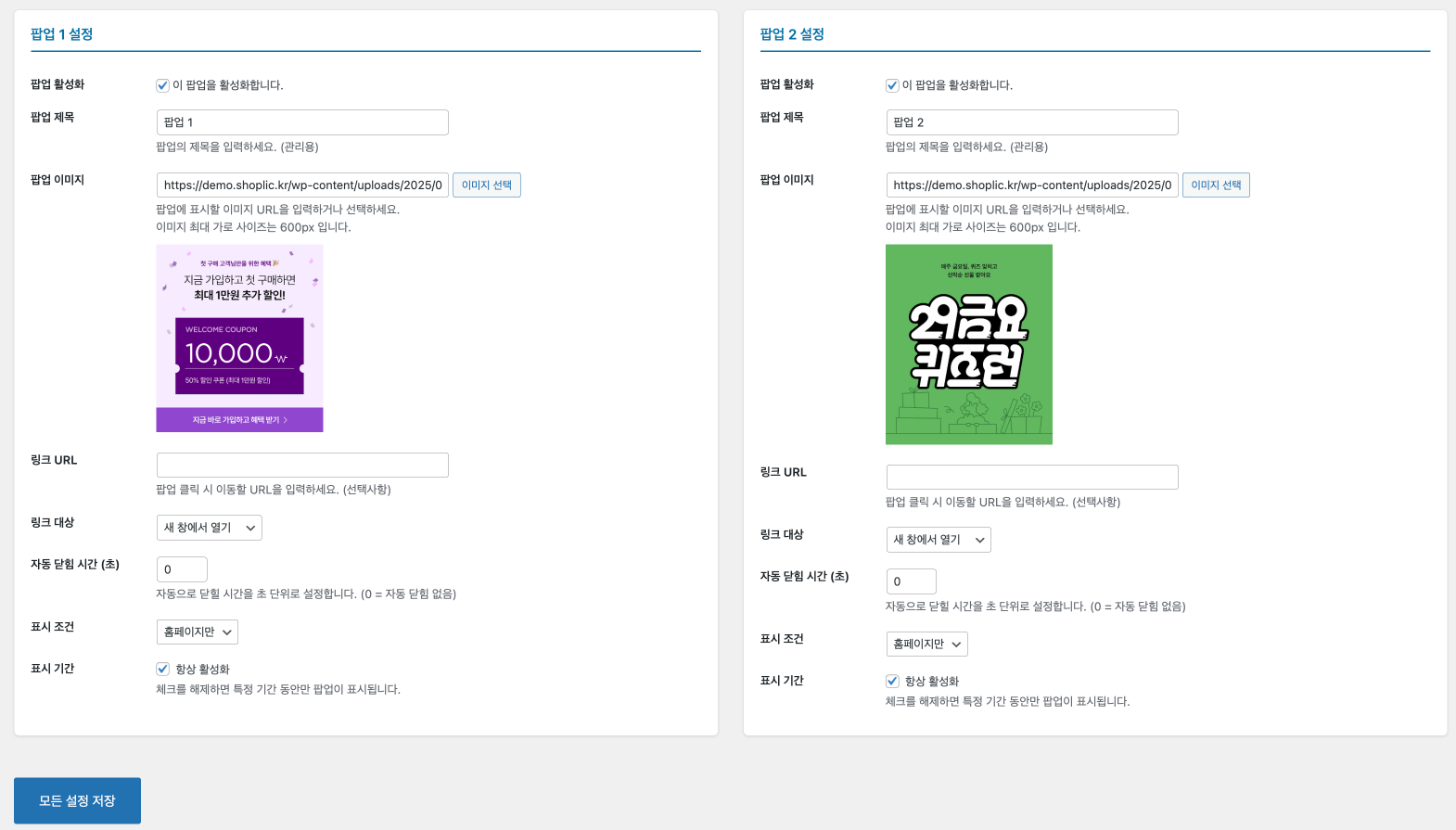The width and height of the screenshot is (1456, 830).
Task: Open Popup 2 링크 대상 dropdown
Action: [939, 540]
